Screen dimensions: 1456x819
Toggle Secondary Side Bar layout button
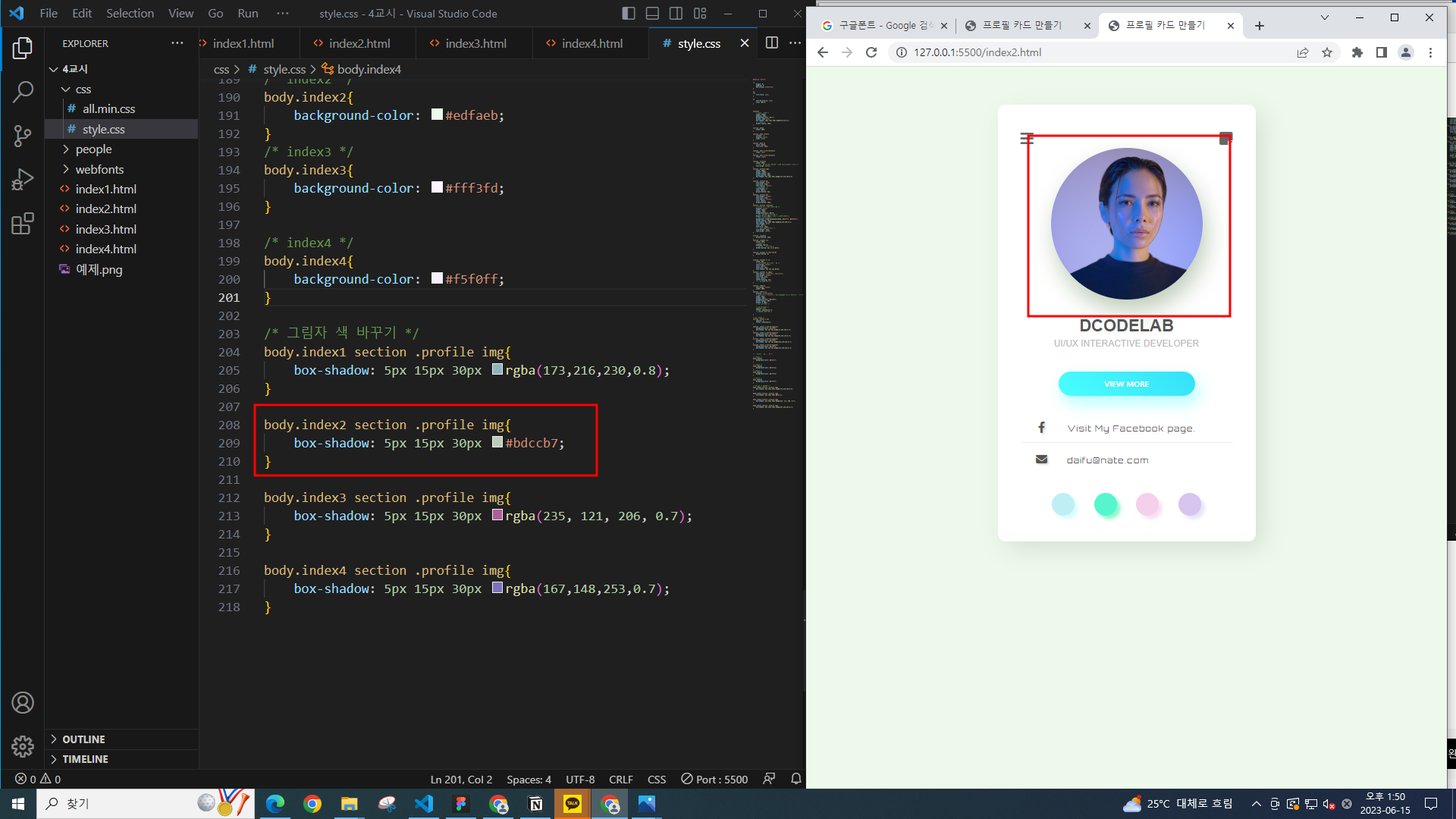coord(676,14)
